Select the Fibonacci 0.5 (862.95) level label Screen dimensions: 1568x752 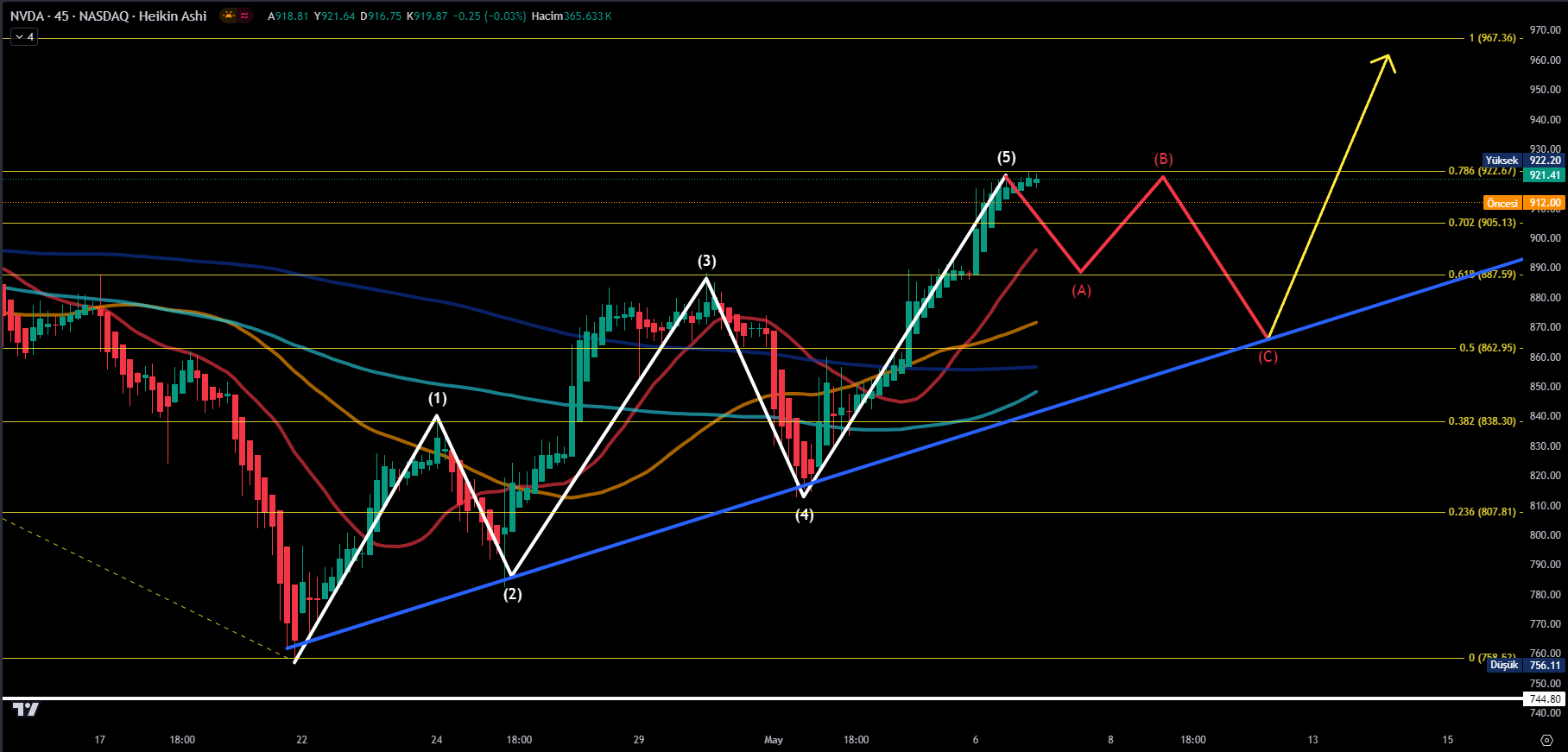click(1488, 348)
